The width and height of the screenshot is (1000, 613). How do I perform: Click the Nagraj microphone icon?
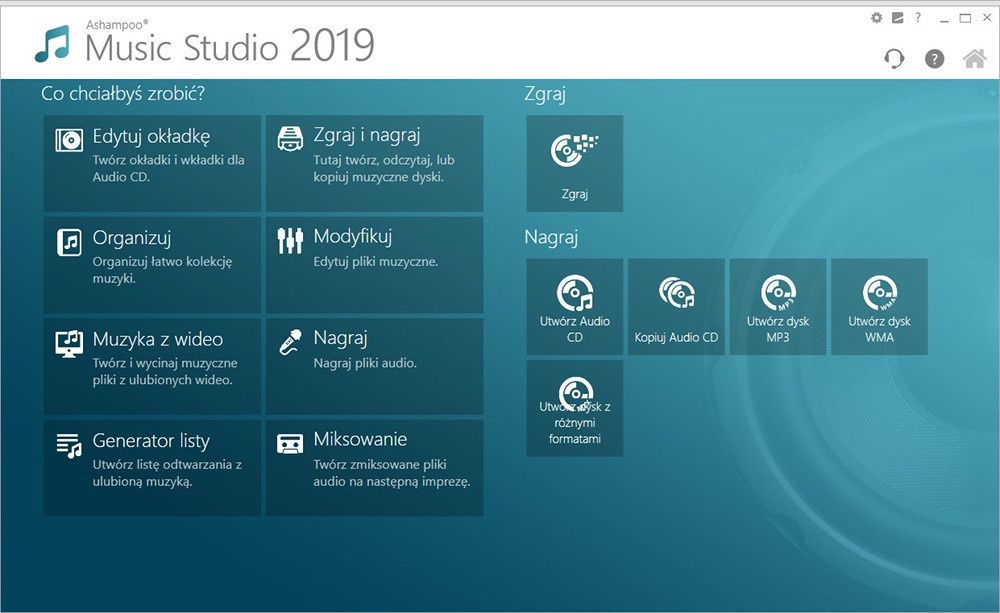tap(290, 342)
